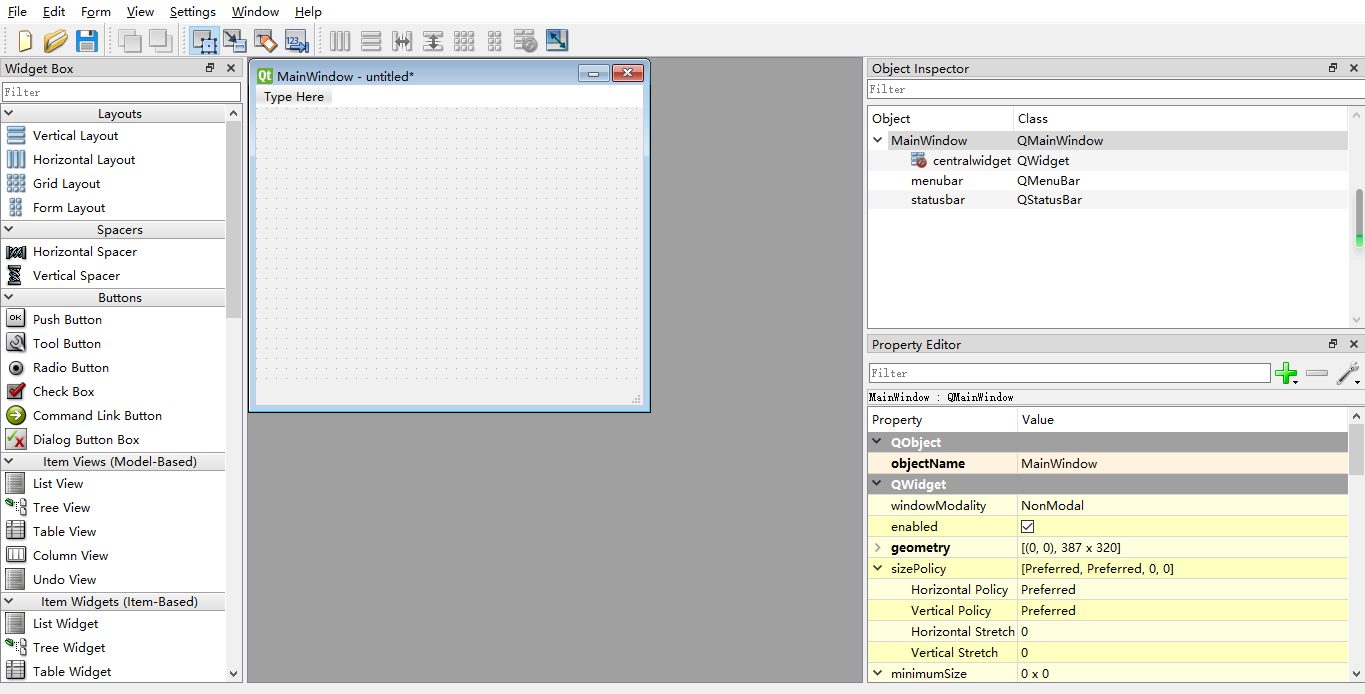This screenshot has height=694, width=1365.
Task: Collapse the Spacers category in Widget Box
Action: pos(9,230)
